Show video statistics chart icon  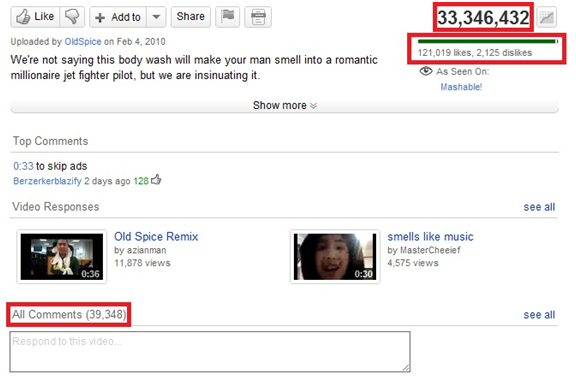point(547,17)
